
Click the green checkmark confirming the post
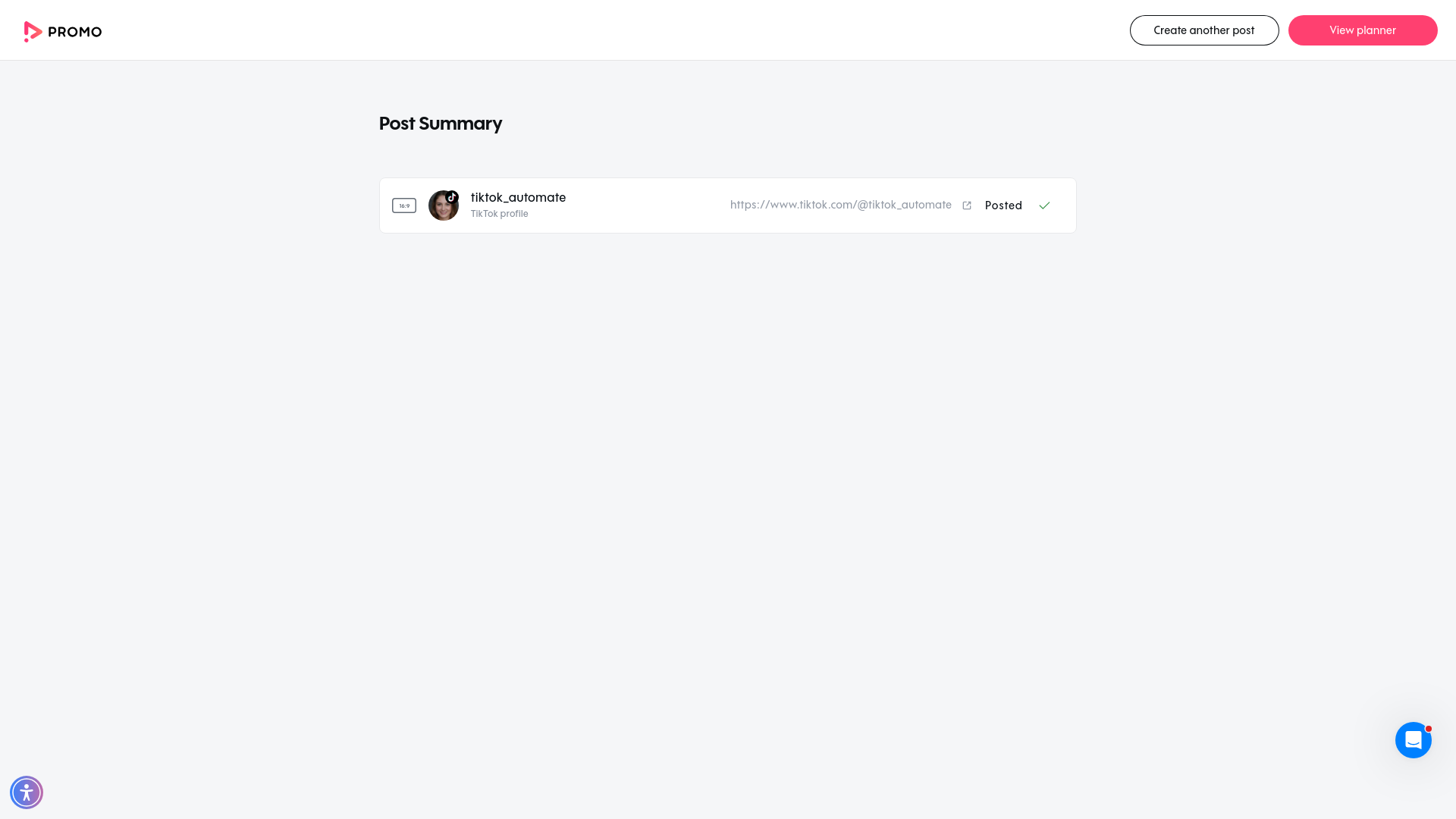click(x=1044, y=206)
